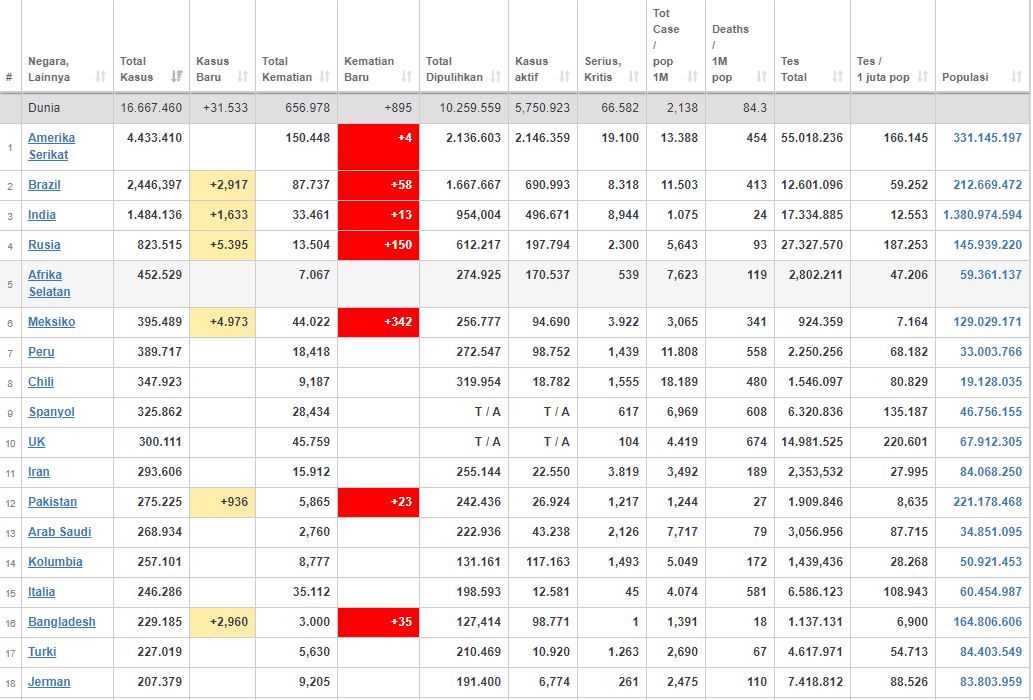Screen dimensions: 1033x700
Task: Sort by Total Dipulihkan column arrow icon
Action: tap(496, 77)
